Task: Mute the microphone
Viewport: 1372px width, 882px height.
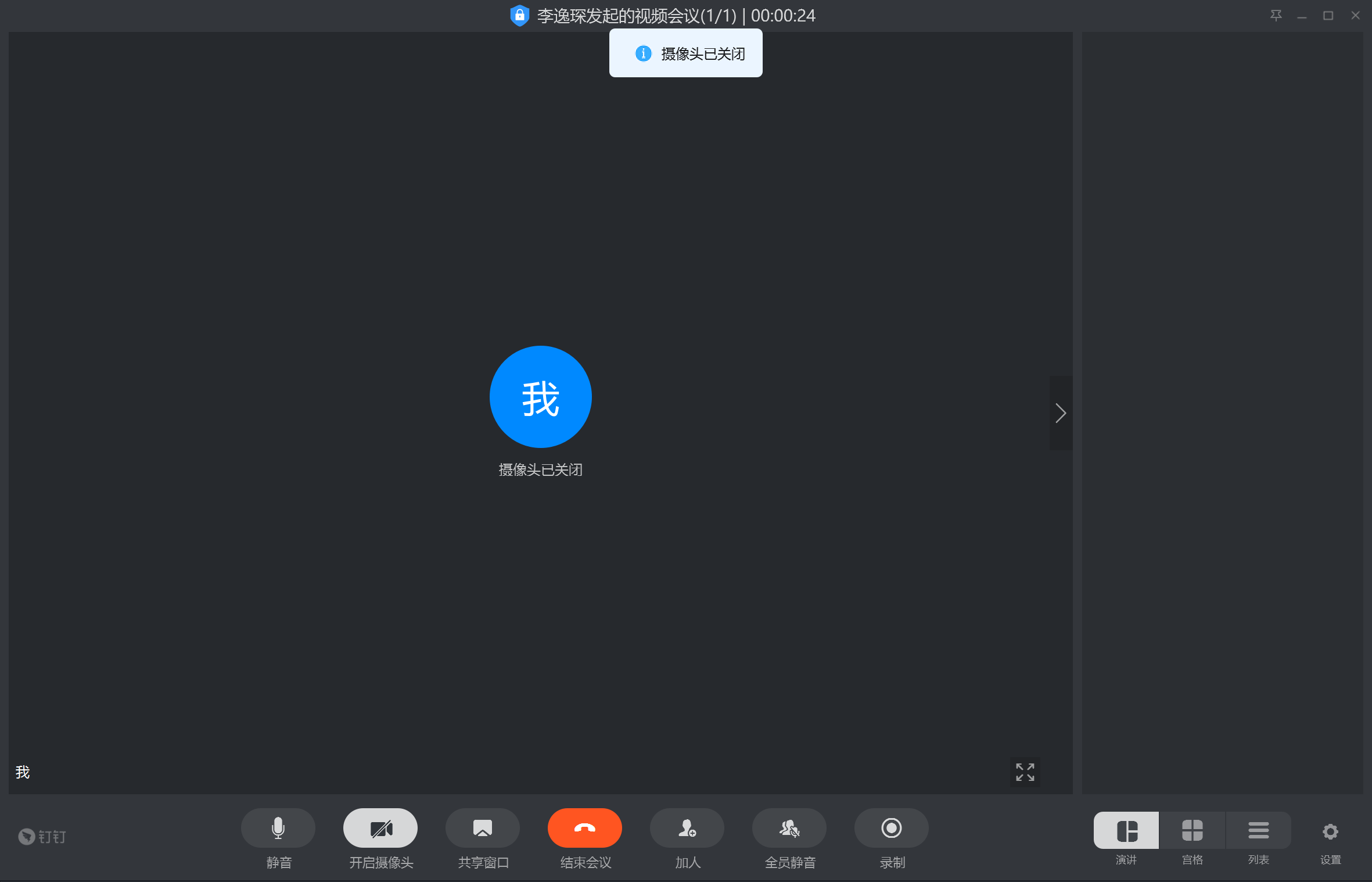Action: coord(278,828)
